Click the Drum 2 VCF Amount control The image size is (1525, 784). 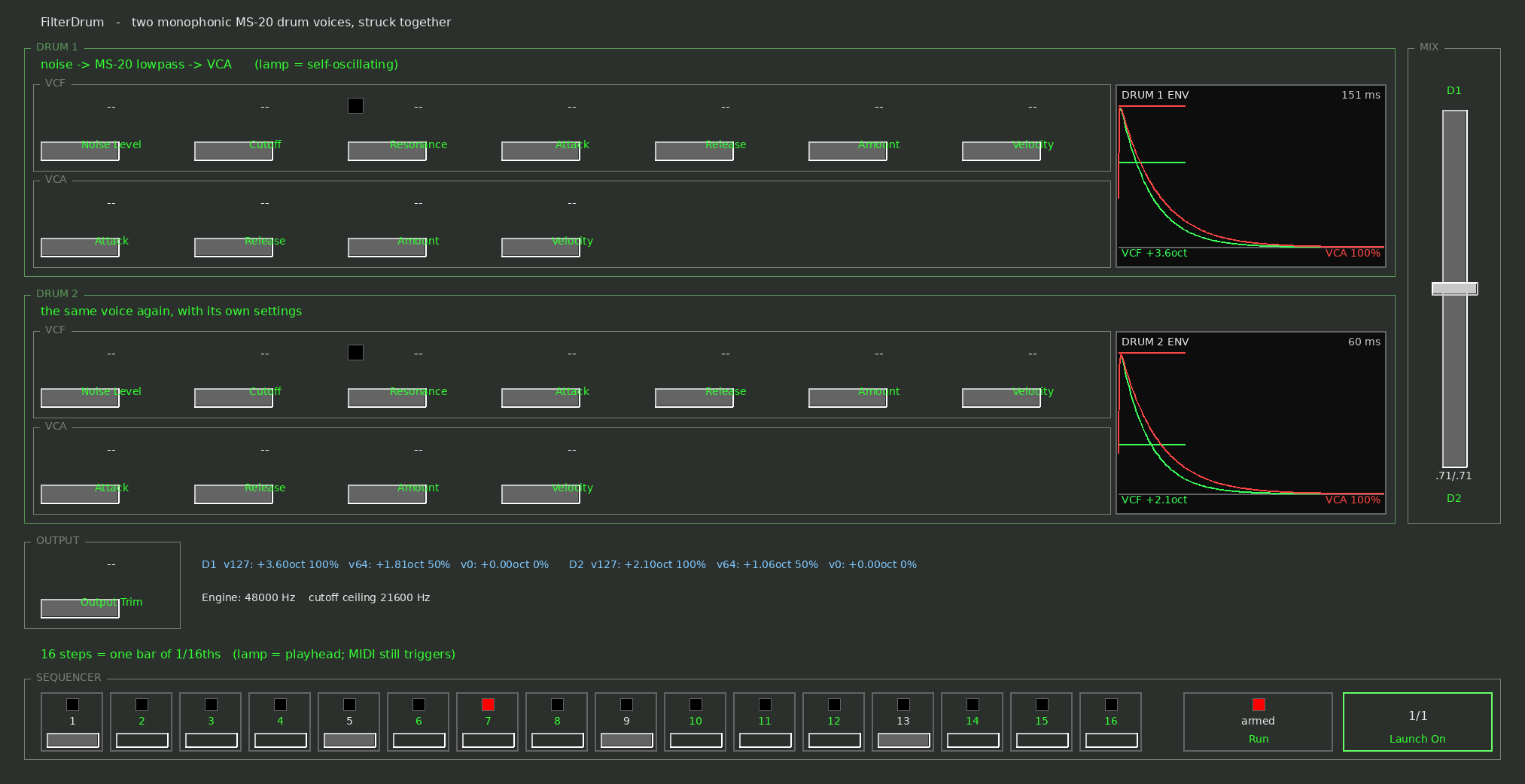pyautogui.click(x=848, y=398)
